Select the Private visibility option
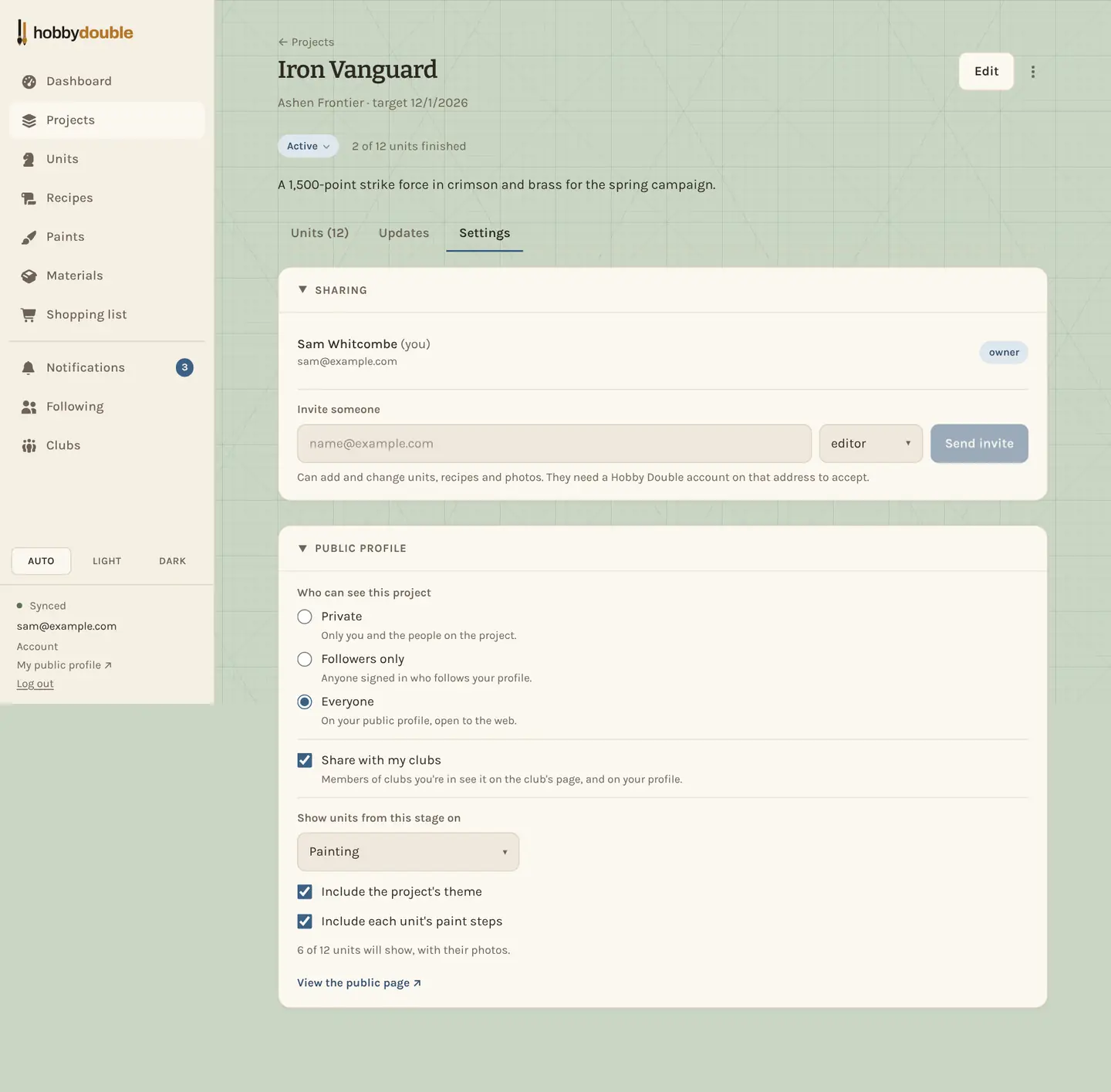This screenshot has height=1092, width=1111. click(x=305, y=617)
